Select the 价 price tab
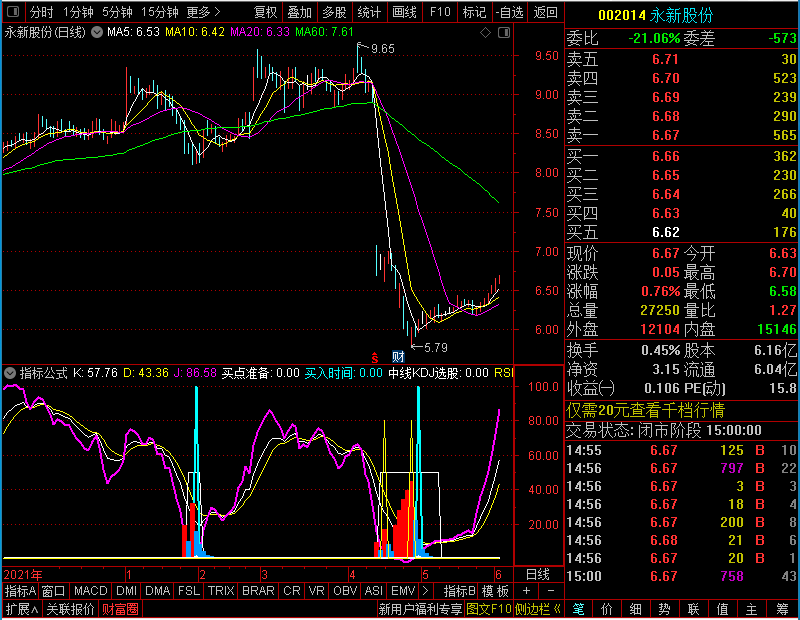This screenshot has width=800, height=620. click(x=607, y=609)
